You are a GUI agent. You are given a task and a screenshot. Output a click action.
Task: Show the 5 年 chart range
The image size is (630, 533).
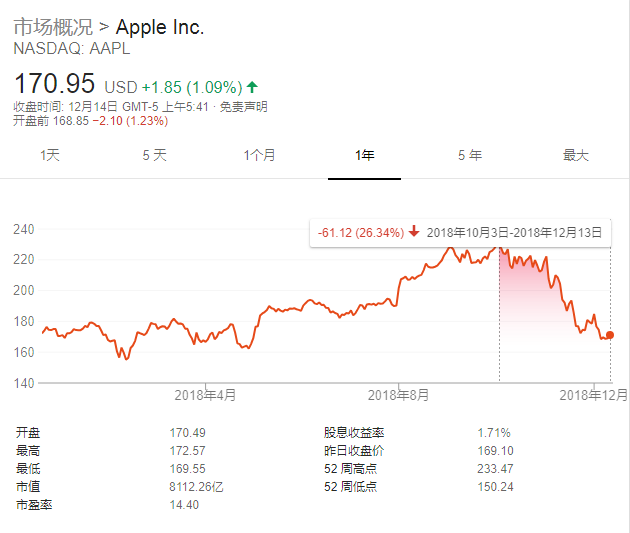click(469, 155)
